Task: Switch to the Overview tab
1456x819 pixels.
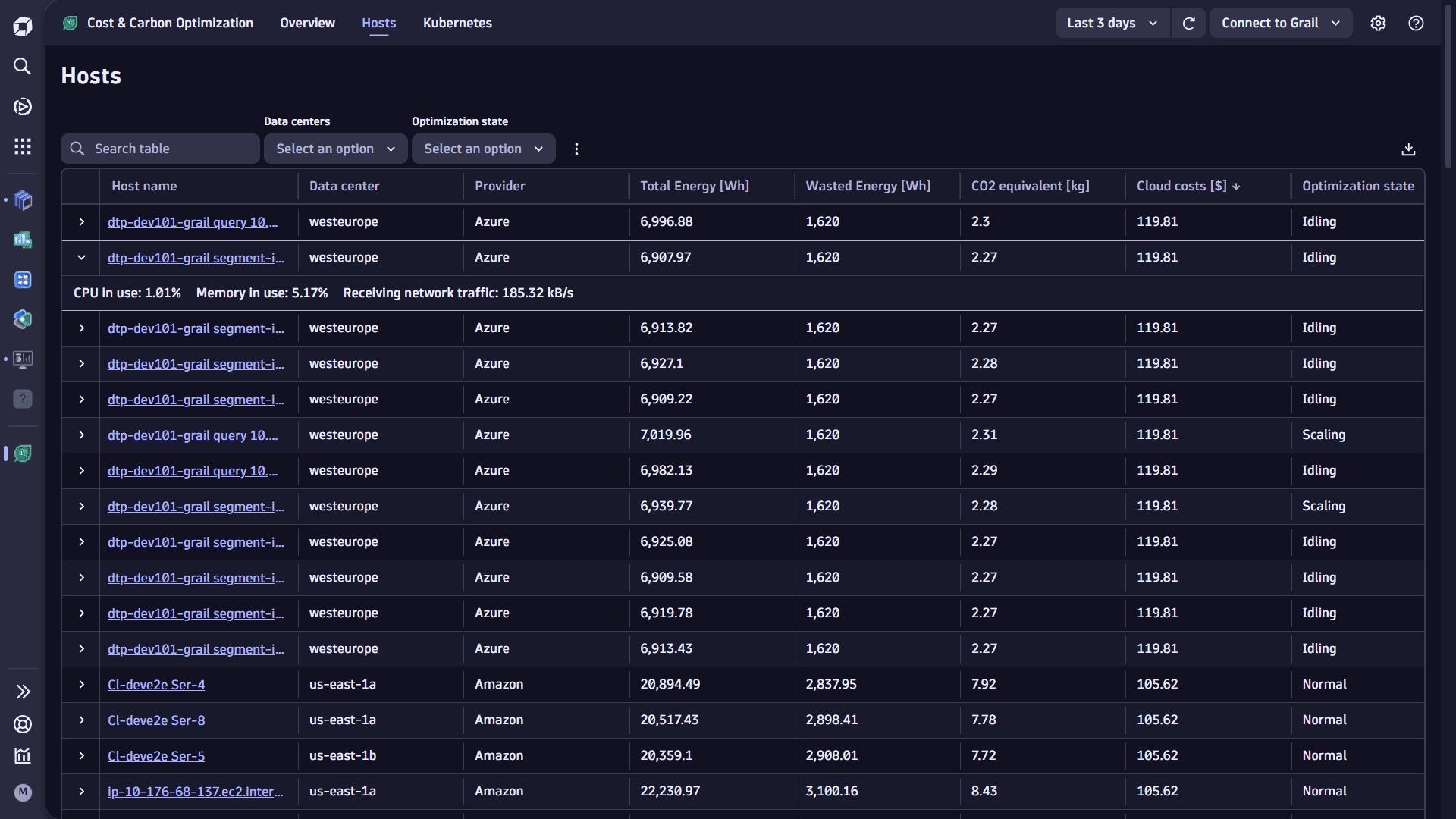Action: coord(307,23)
